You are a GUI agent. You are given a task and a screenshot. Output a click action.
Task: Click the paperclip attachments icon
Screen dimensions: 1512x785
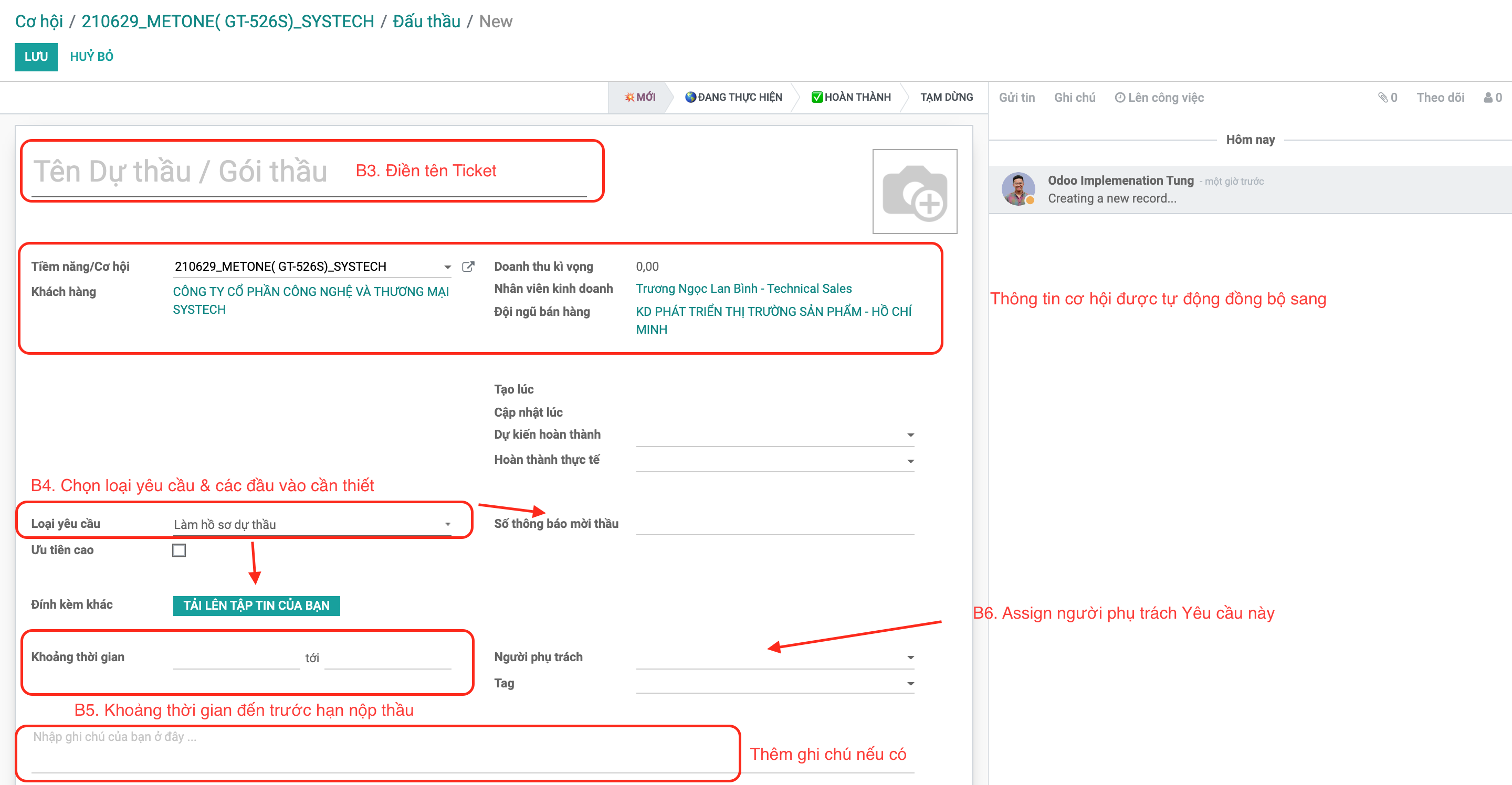coord(1383,98)
